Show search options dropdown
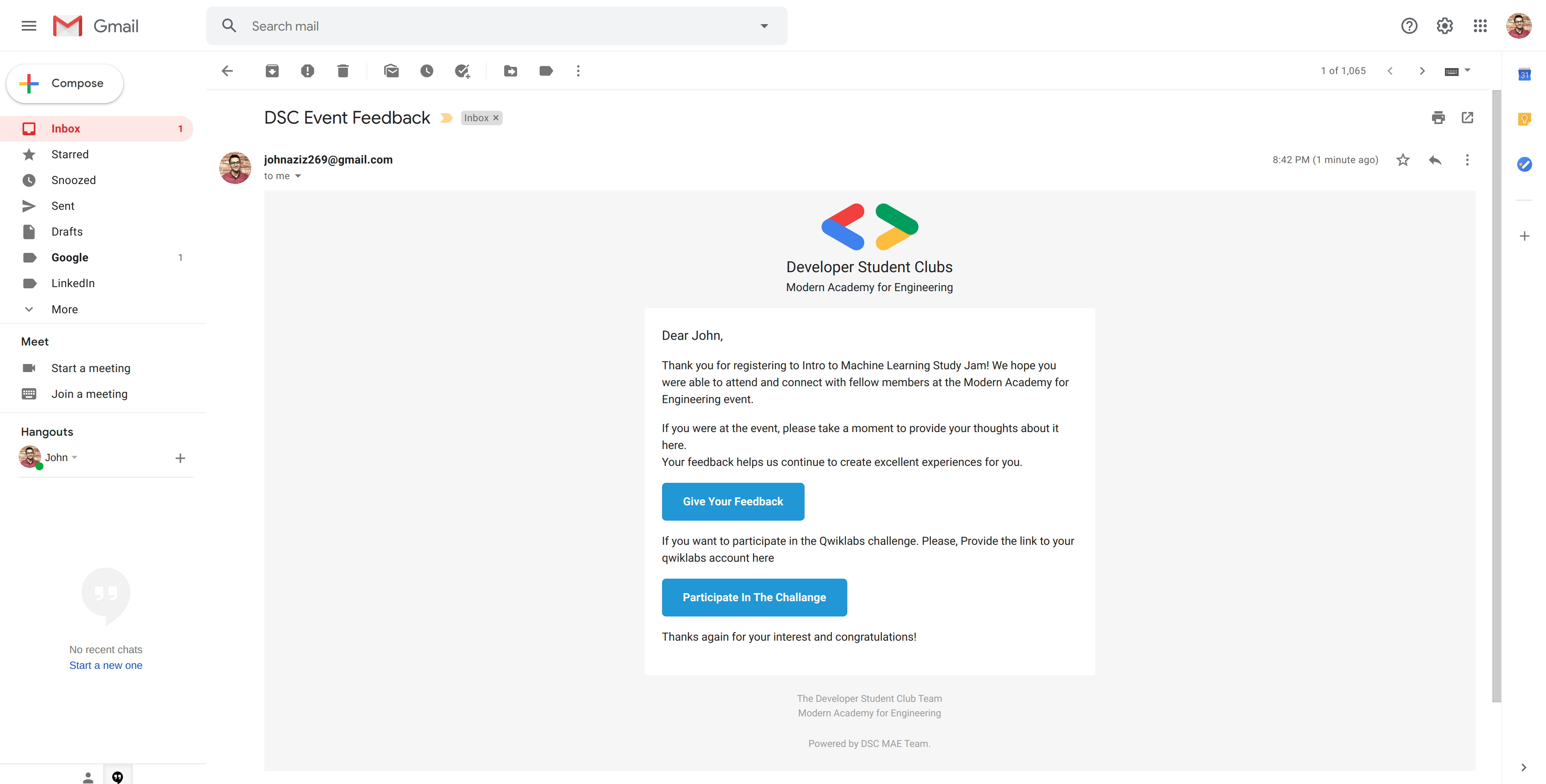 point(764,26)
